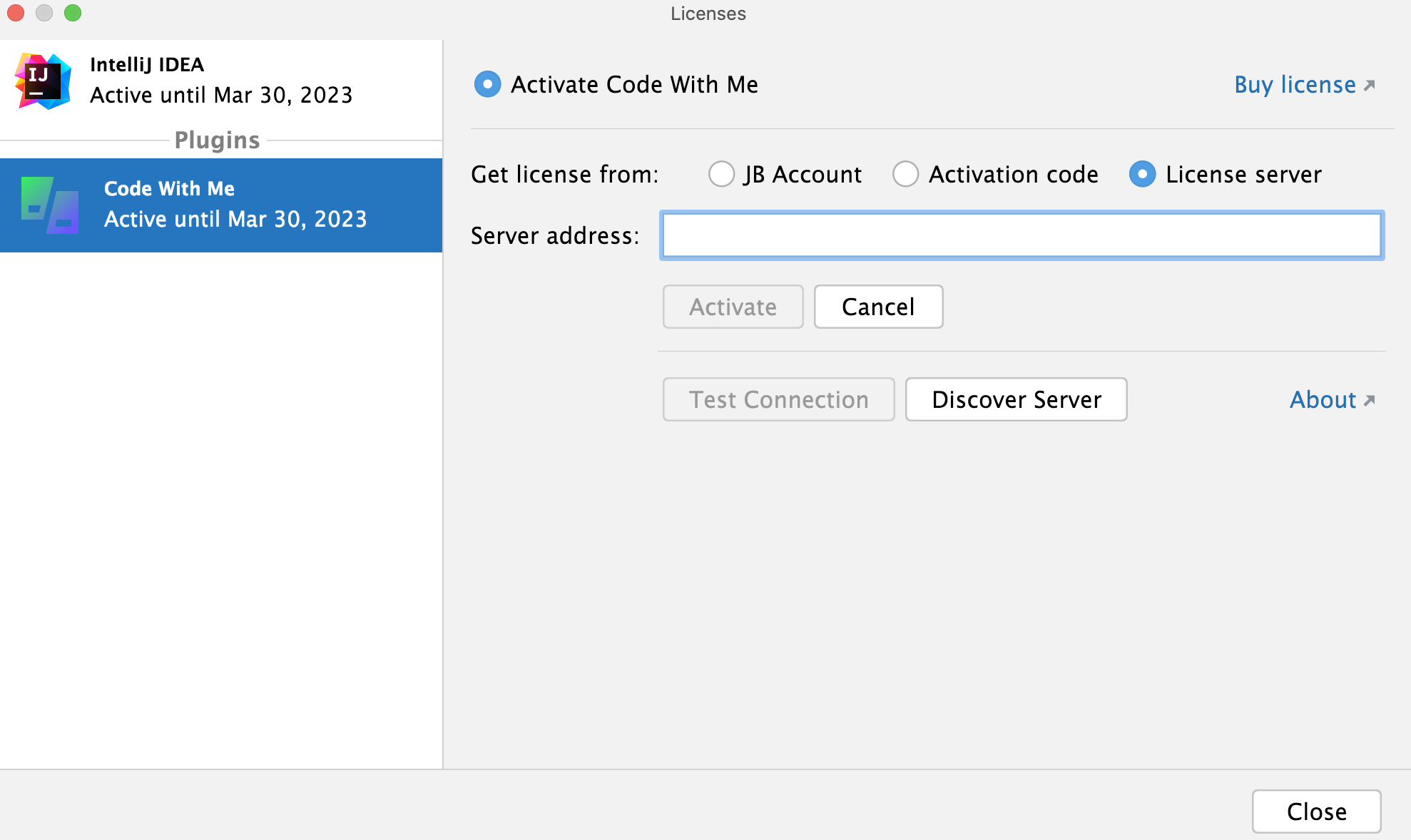The image size is (1411, 840).
Task: Click the Server address input field
Action: point(1022,236)
